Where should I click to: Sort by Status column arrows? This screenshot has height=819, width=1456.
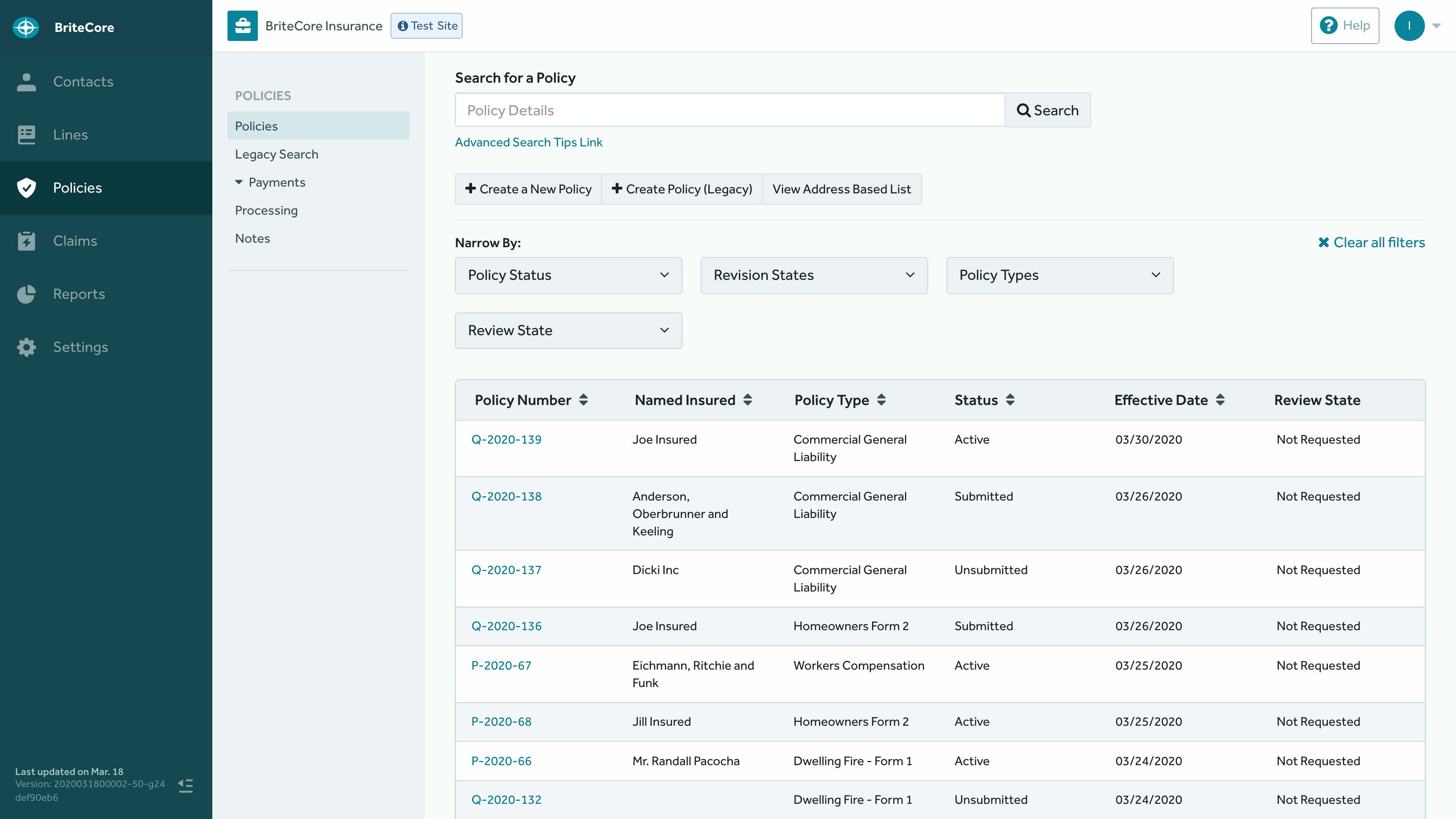pyautogui.click(x=1010, y=400)
